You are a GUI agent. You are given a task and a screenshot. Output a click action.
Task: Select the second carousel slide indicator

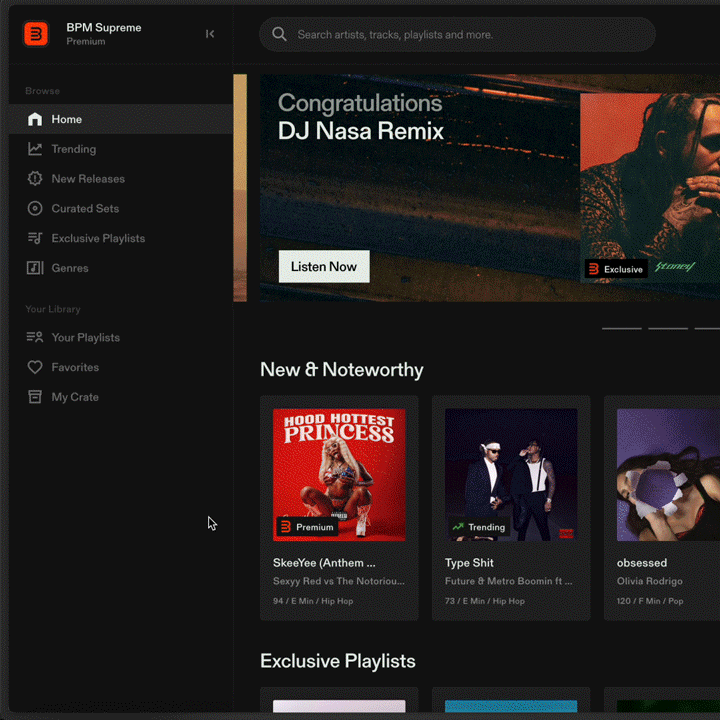[x=668, y=329]
